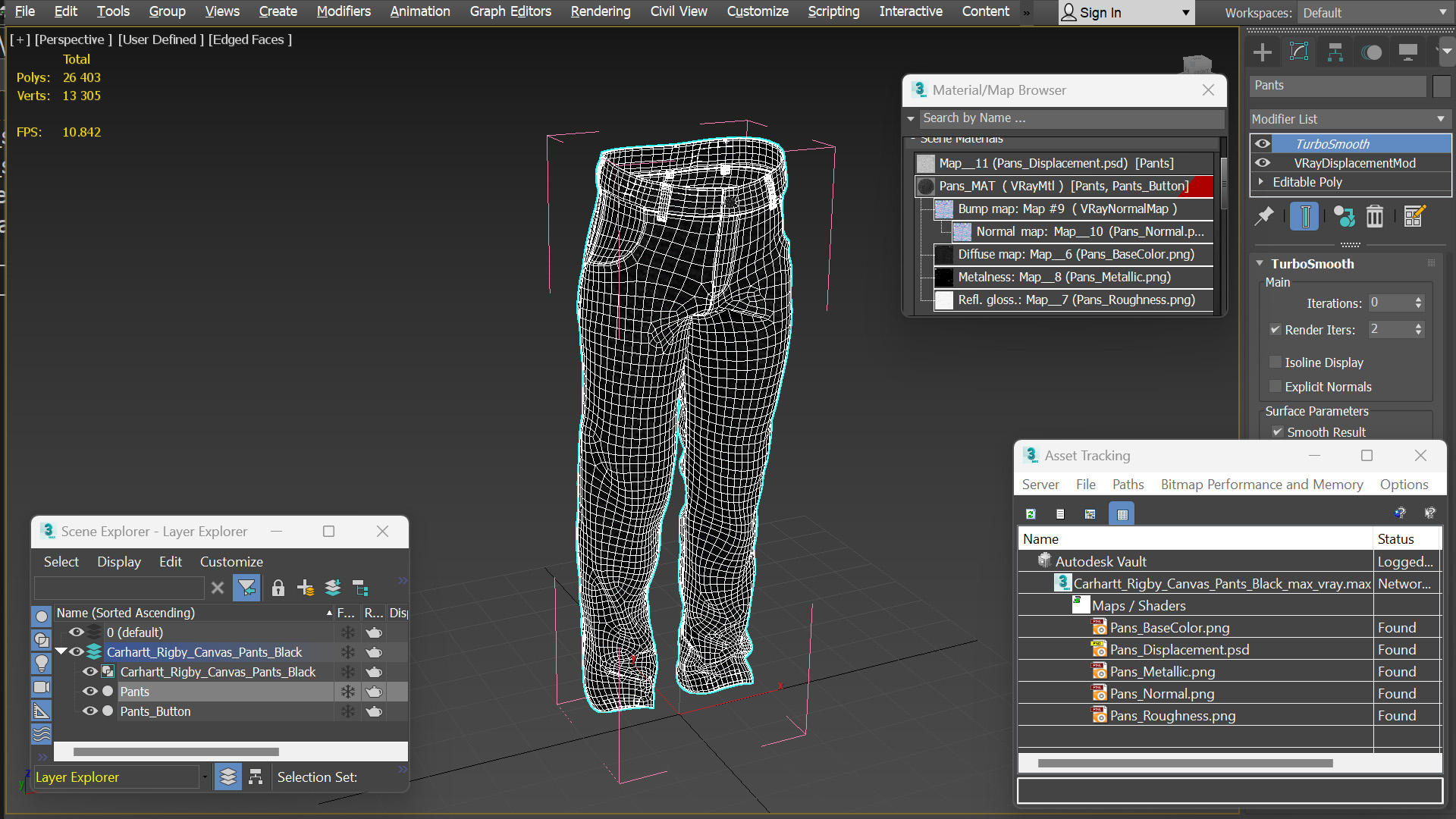This screenshot has width=1456, height=819.
Task: Click lock icon in Scene Explorer toolbar
Action: click(x=278, y=588)
